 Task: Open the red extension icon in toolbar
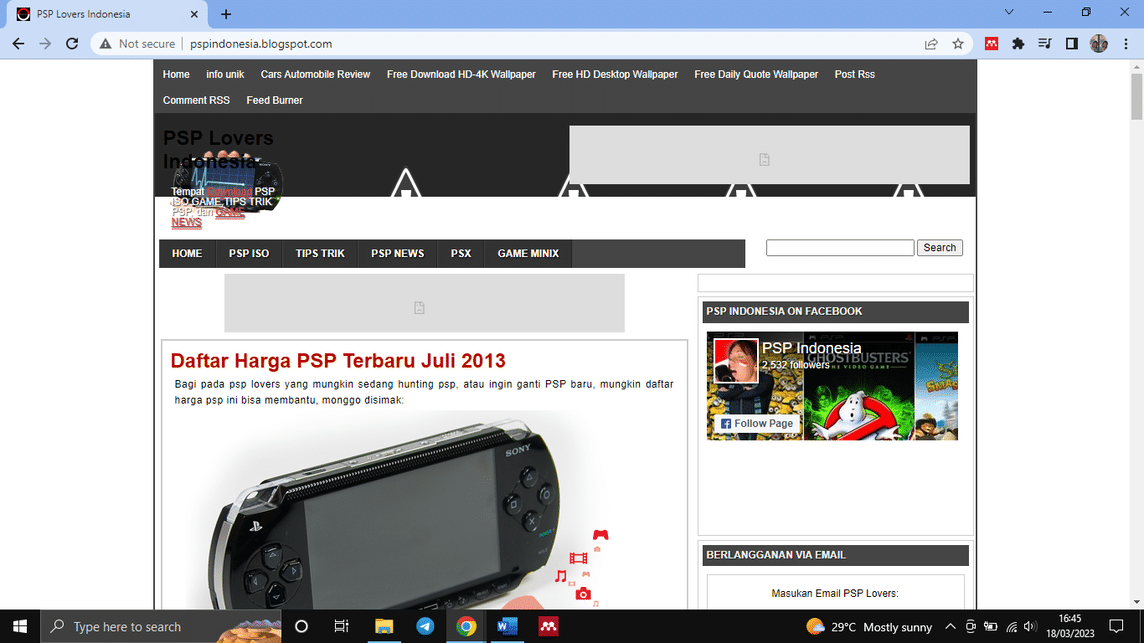992,44
